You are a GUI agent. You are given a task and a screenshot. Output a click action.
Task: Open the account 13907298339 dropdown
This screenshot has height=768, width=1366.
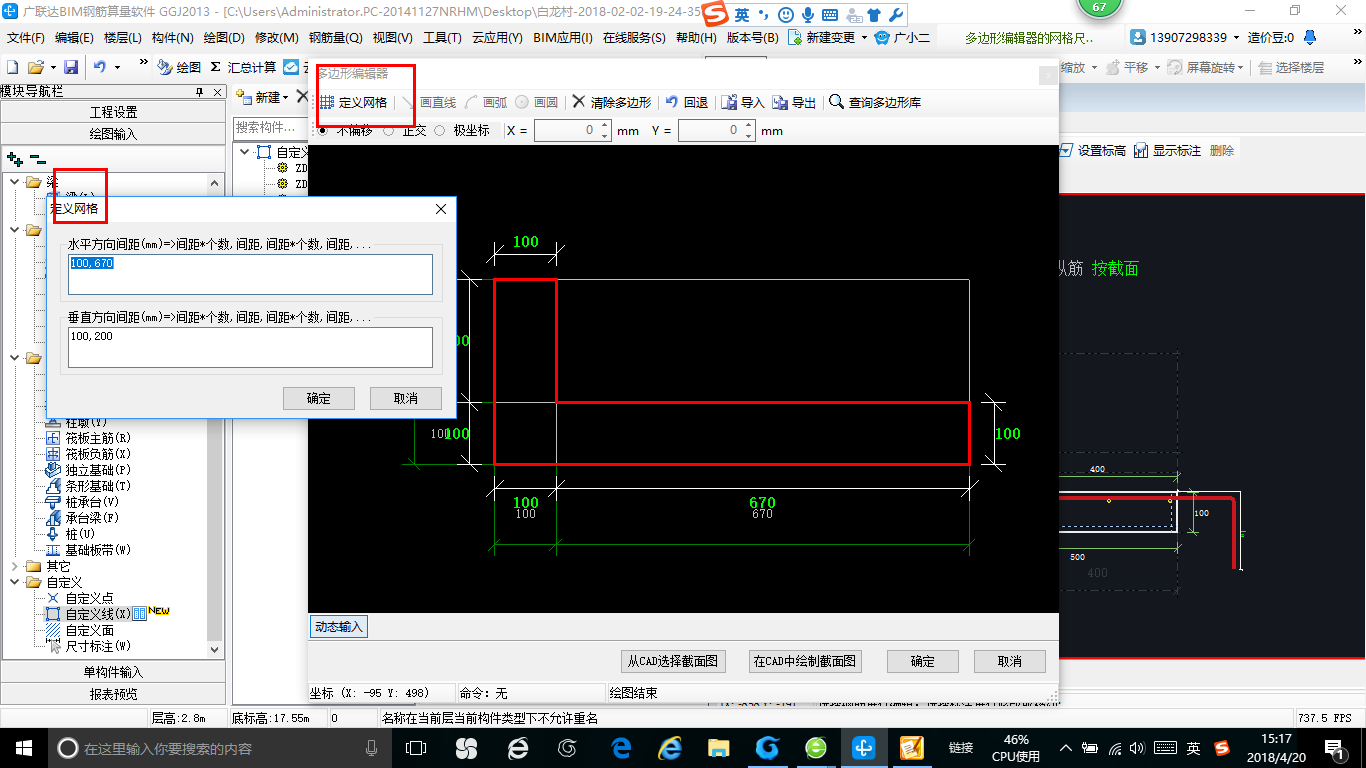pos(1237,38)
